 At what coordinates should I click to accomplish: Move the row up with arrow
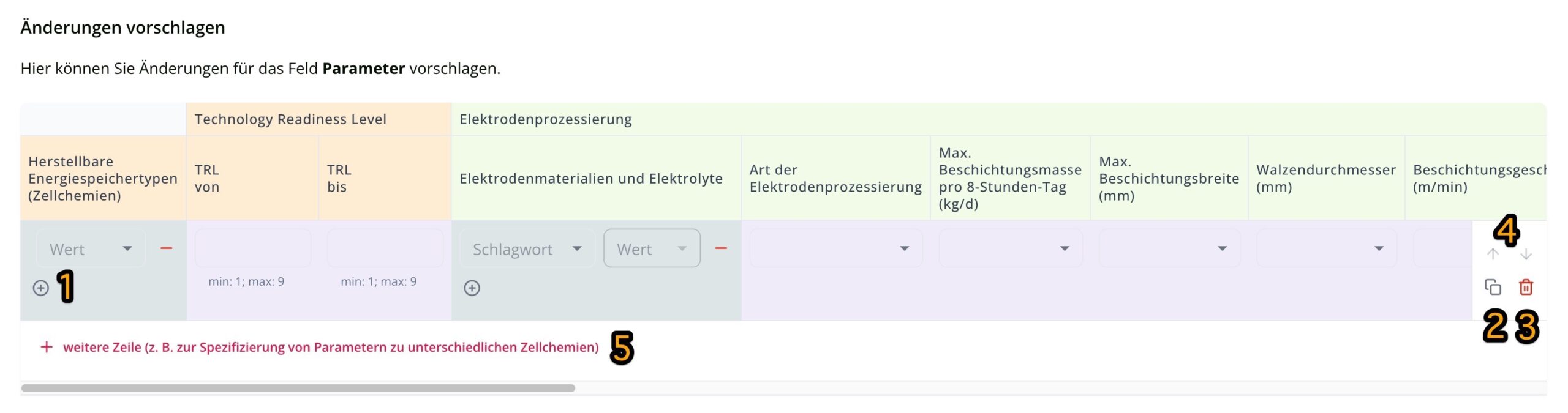(x=1493, y=254)
